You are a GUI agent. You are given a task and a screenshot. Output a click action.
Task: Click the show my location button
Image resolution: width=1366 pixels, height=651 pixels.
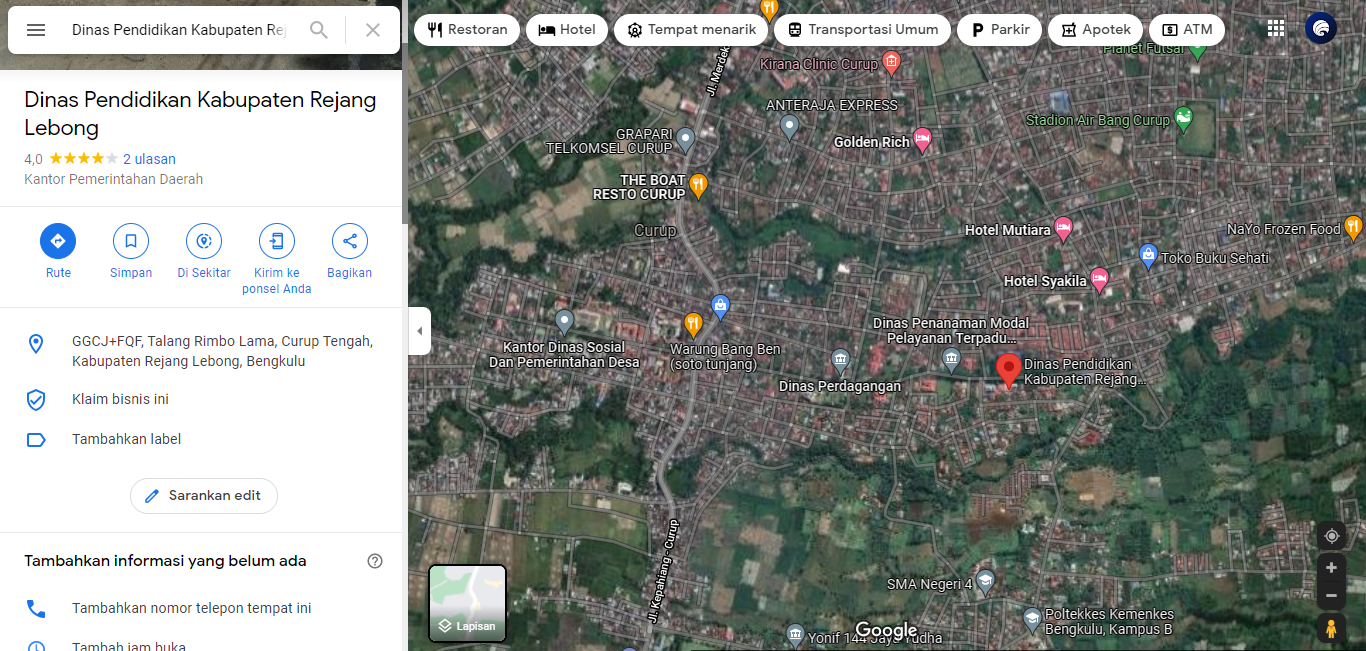pos(1331,536)
